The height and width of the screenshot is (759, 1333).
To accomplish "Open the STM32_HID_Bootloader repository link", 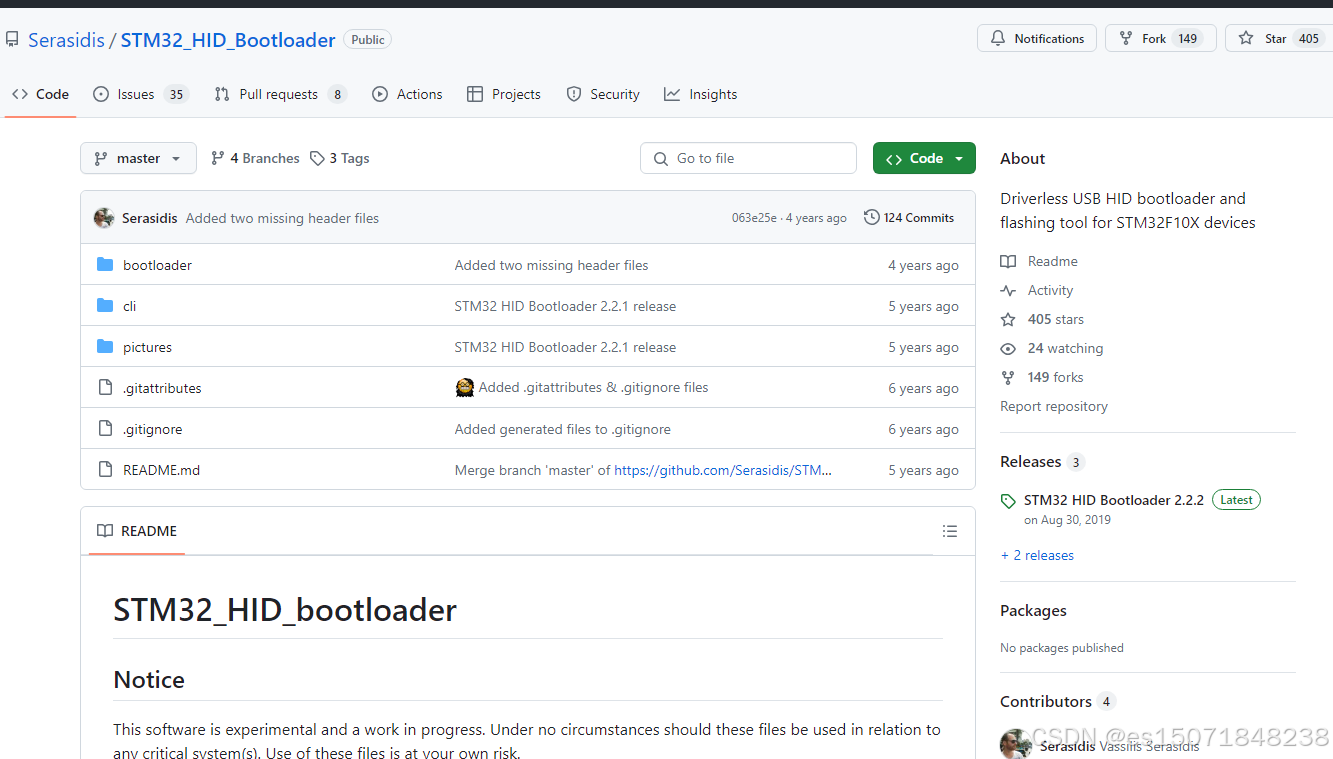I will pyautogui.click(x=228, y=40).
